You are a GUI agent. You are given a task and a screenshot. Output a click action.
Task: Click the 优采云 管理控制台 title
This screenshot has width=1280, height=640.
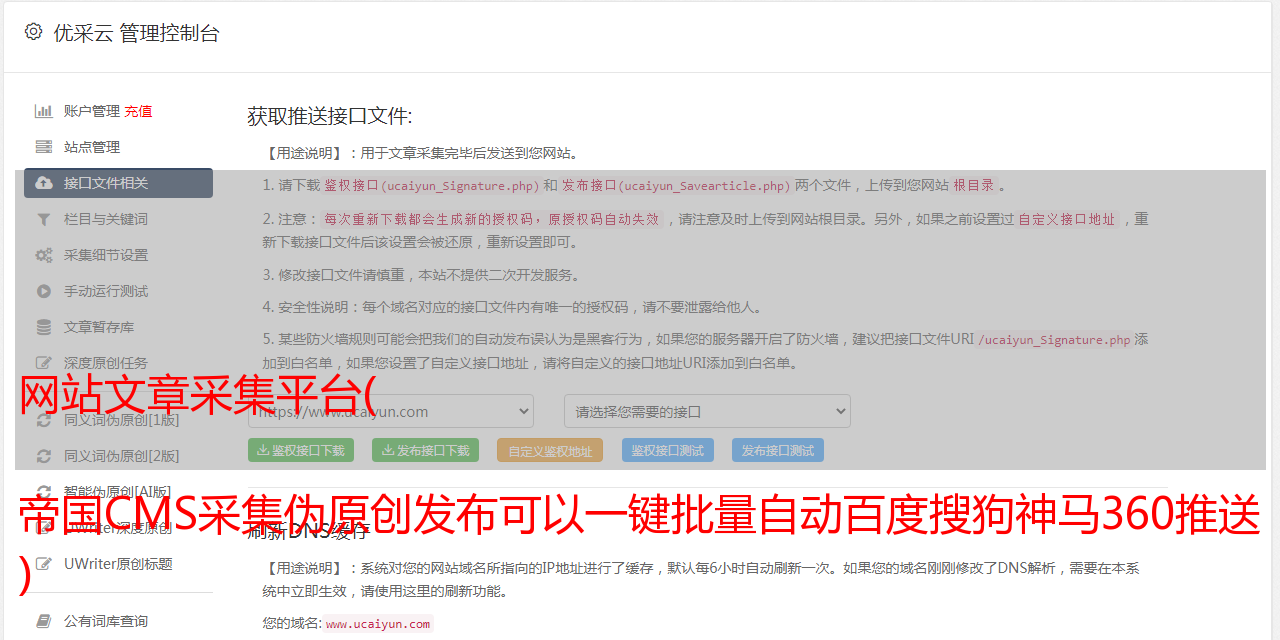pyautogui.click(x=136, y=33)
